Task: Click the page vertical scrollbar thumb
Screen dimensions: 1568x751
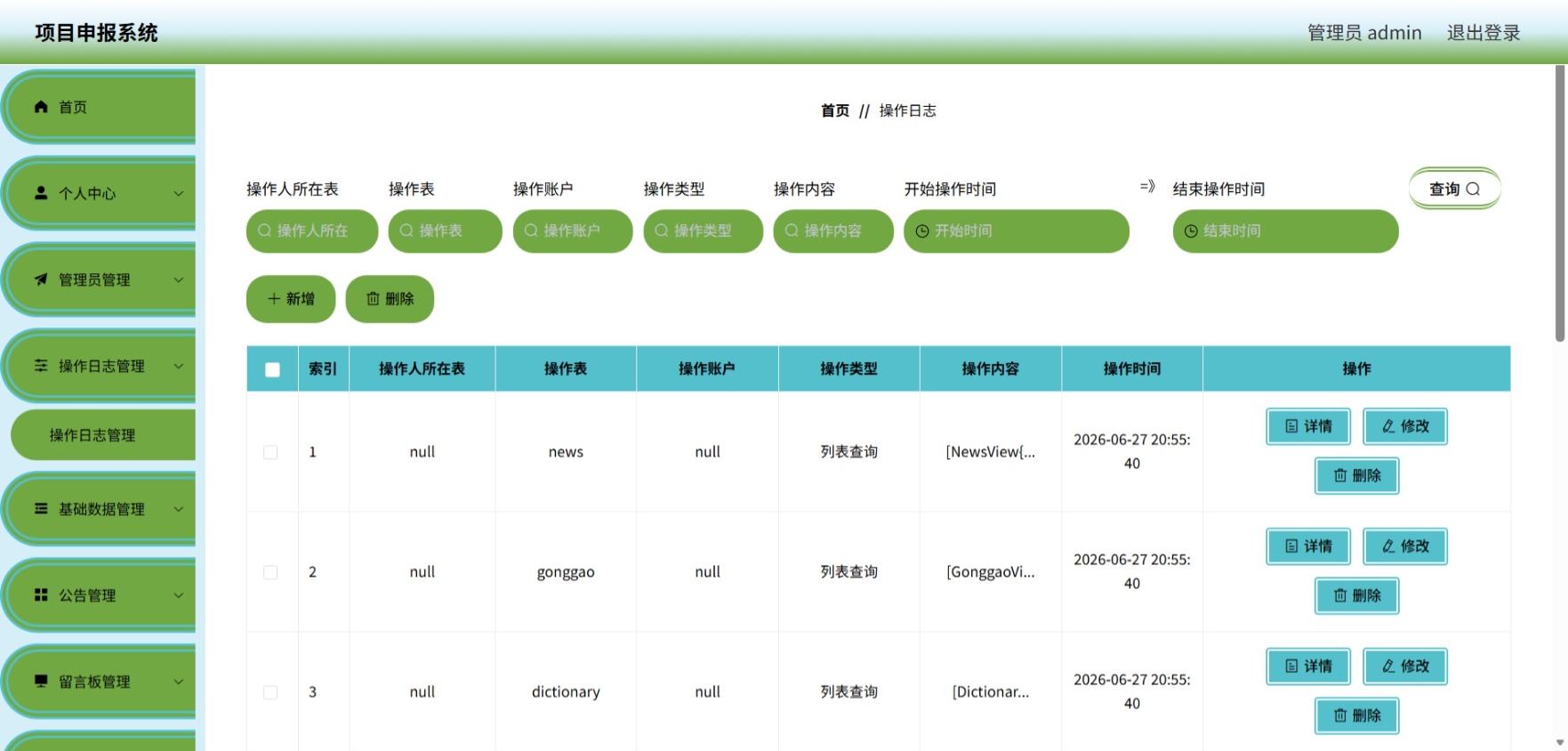Action: click(1560, 204)
